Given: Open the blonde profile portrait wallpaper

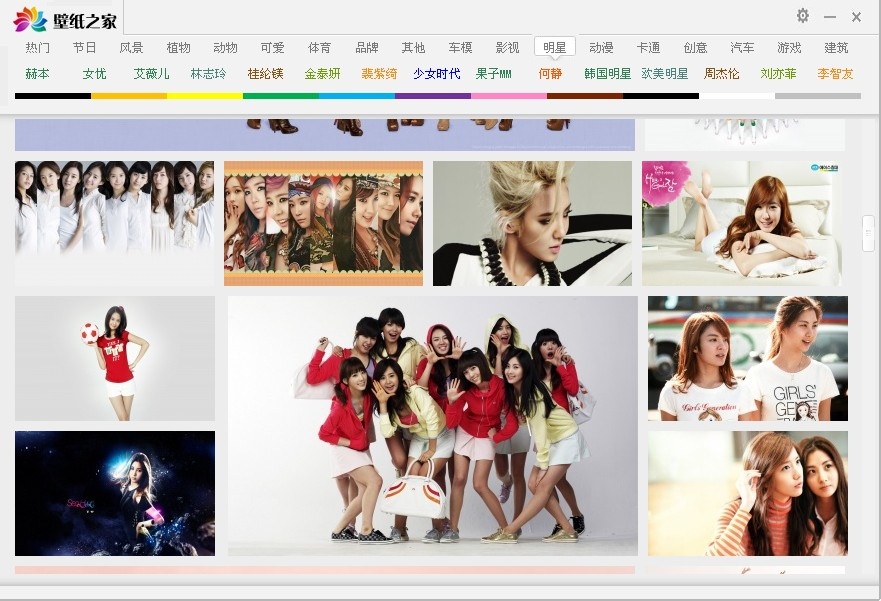Looking at the screenshot, I should click(532, 224).
